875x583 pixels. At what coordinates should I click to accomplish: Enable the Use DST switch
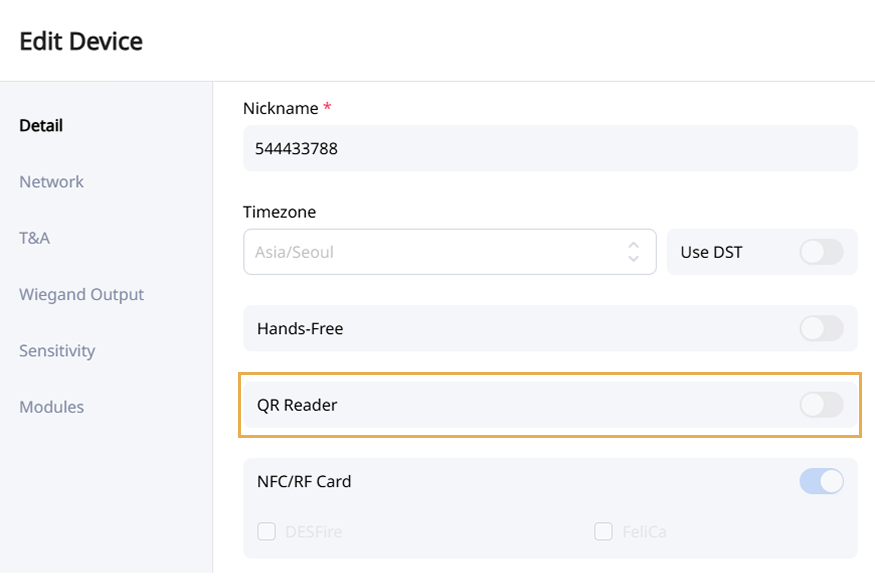point(821,252)
